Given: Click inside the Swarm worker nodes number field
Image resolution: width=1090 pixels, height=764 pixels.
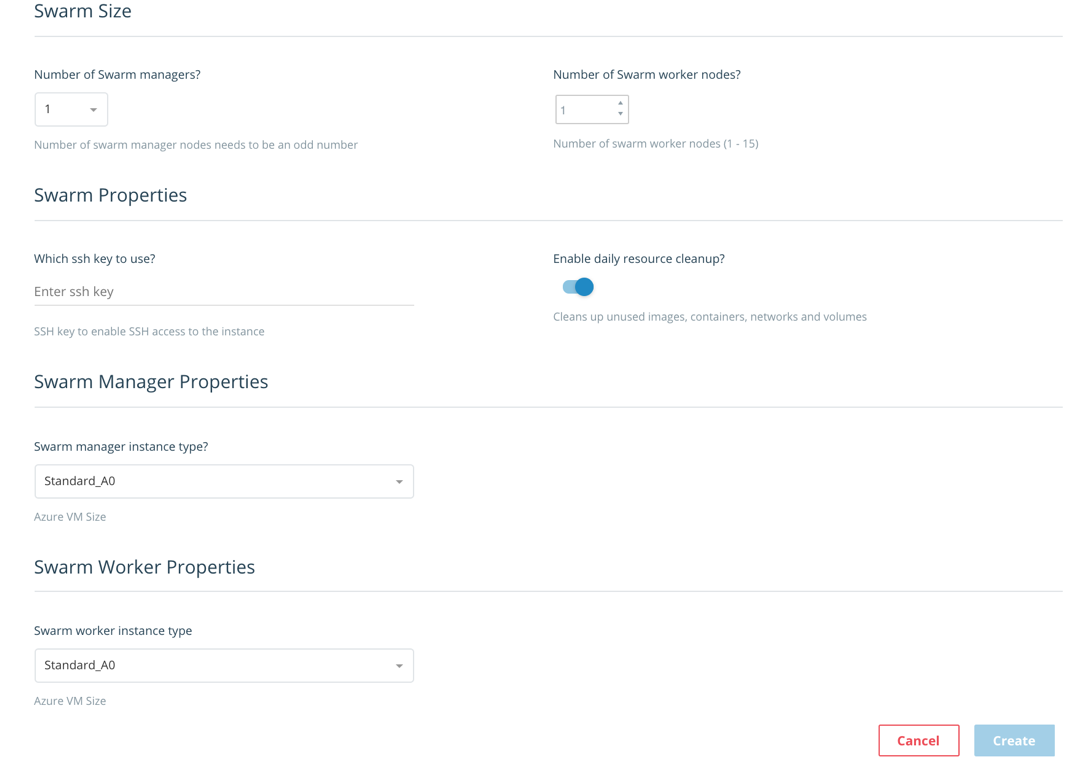Looking at the screenshot, I should [x=592, y=109].
